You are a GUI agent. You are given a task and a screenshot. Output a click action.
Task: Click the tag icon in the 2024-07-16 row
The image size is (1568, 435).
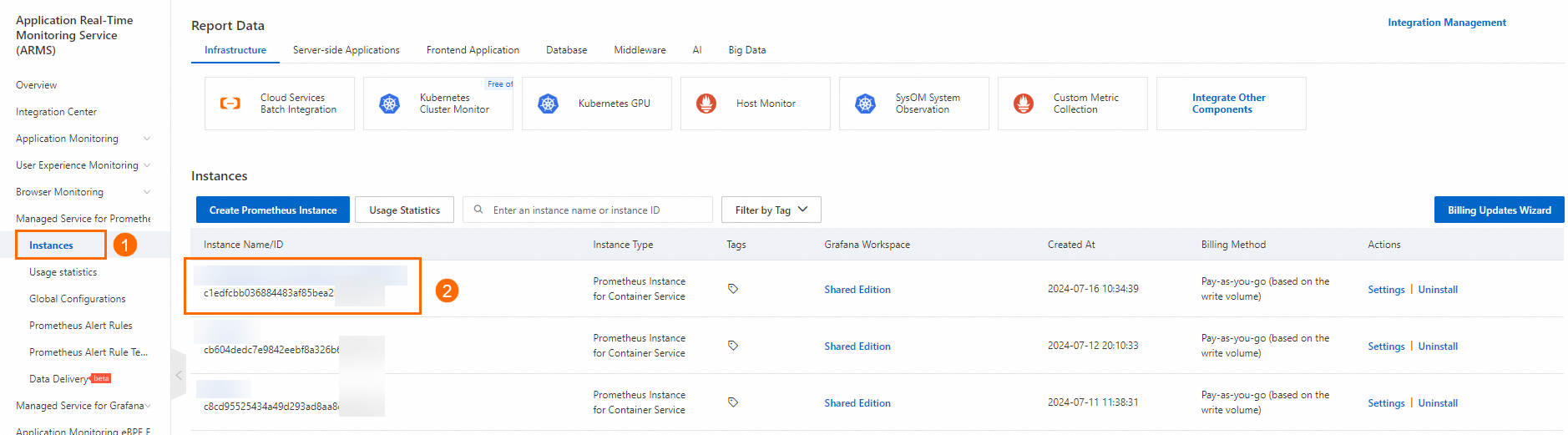pos(733,289)
